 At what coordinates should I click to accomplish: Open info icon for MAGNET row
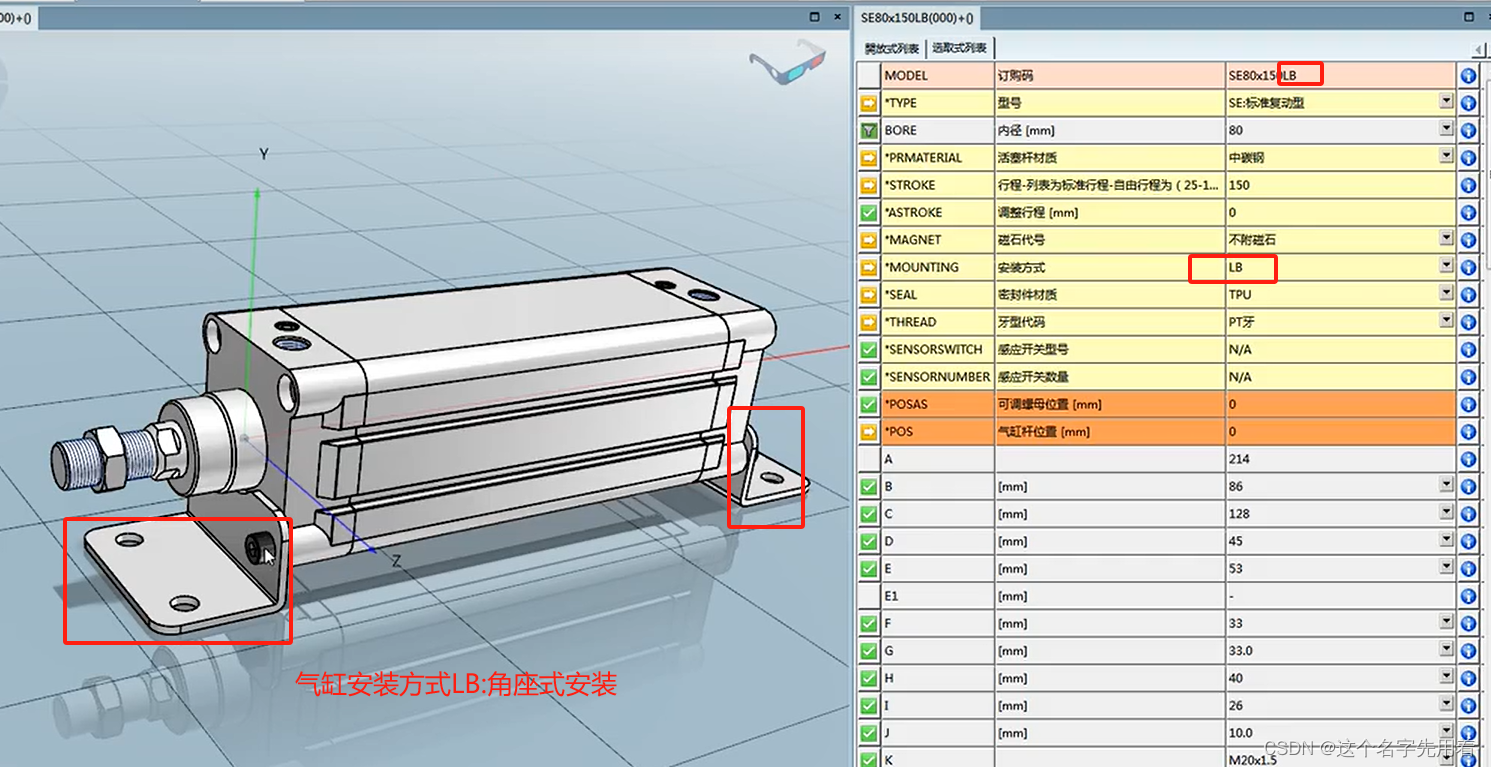pos(1468,240)
